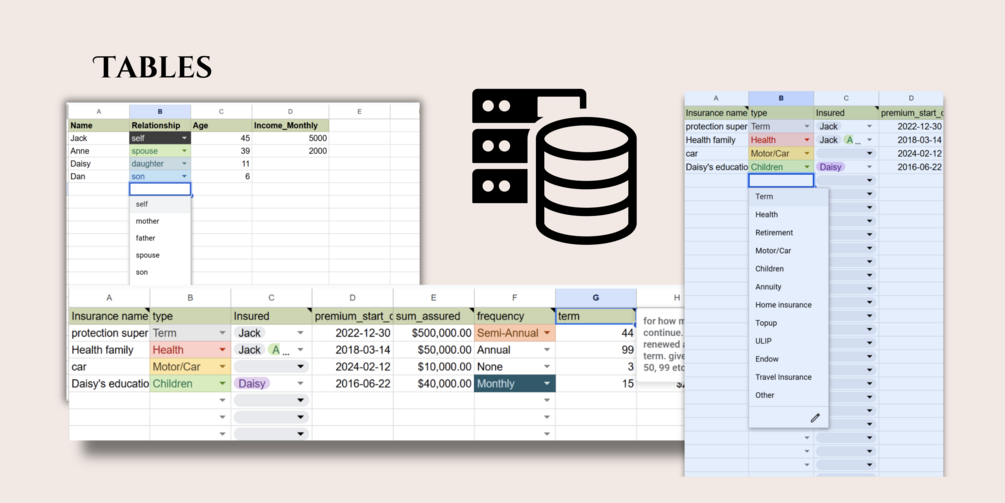This screenshot has width=1005, height=503.
Task: Select the Income_Monthly header cell
Action: tap(290, 126)
